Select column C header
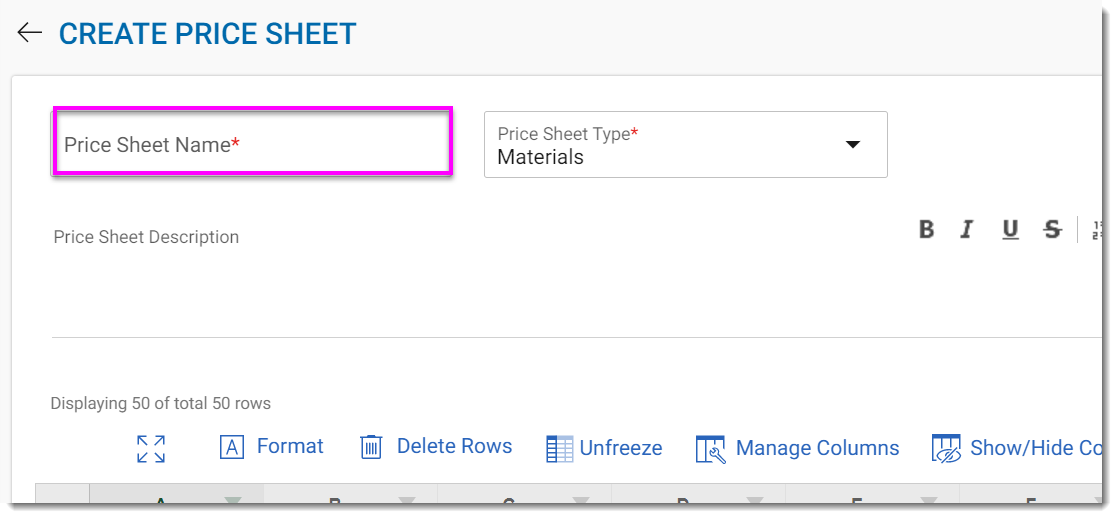The image size is (1117, 518). click(x=508, y=501)
